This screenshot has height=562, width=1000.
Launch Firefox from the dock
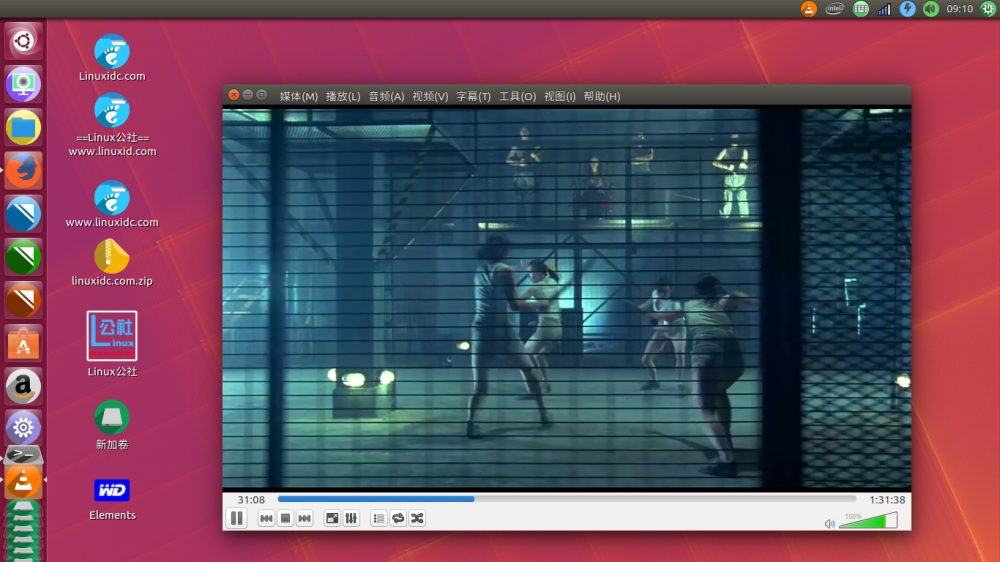click(x=23, y=170)
